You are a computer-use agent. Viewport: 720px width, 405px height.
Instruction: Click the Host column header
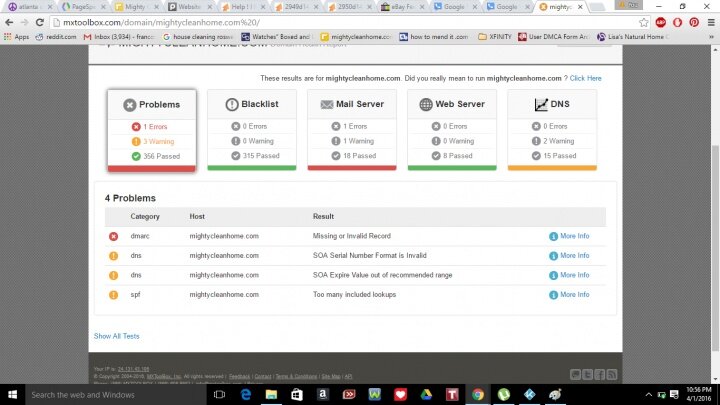point(197,216)
